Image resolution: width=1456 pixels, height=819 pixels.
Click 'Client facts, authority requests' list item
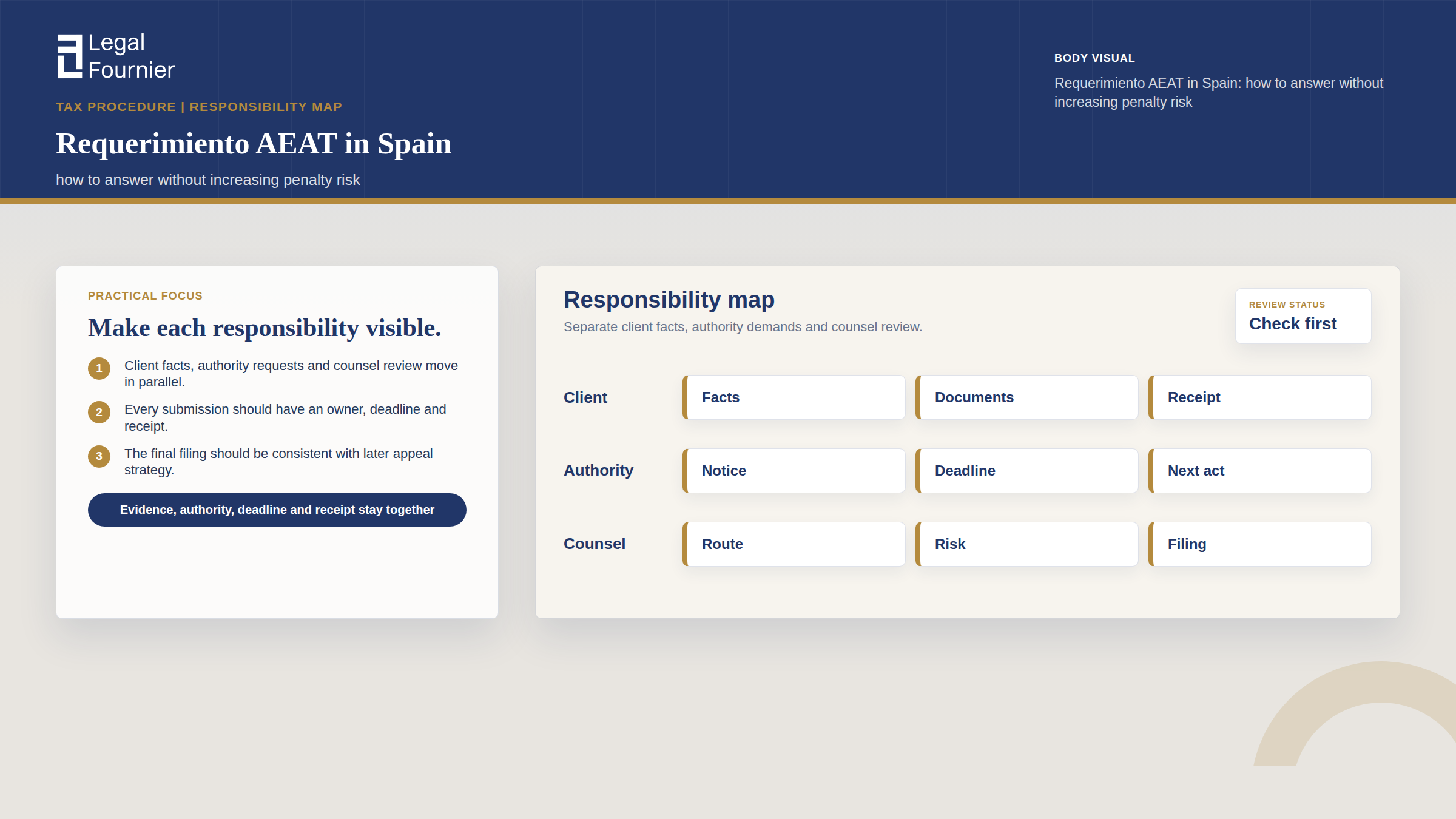(x=291, y=374)
